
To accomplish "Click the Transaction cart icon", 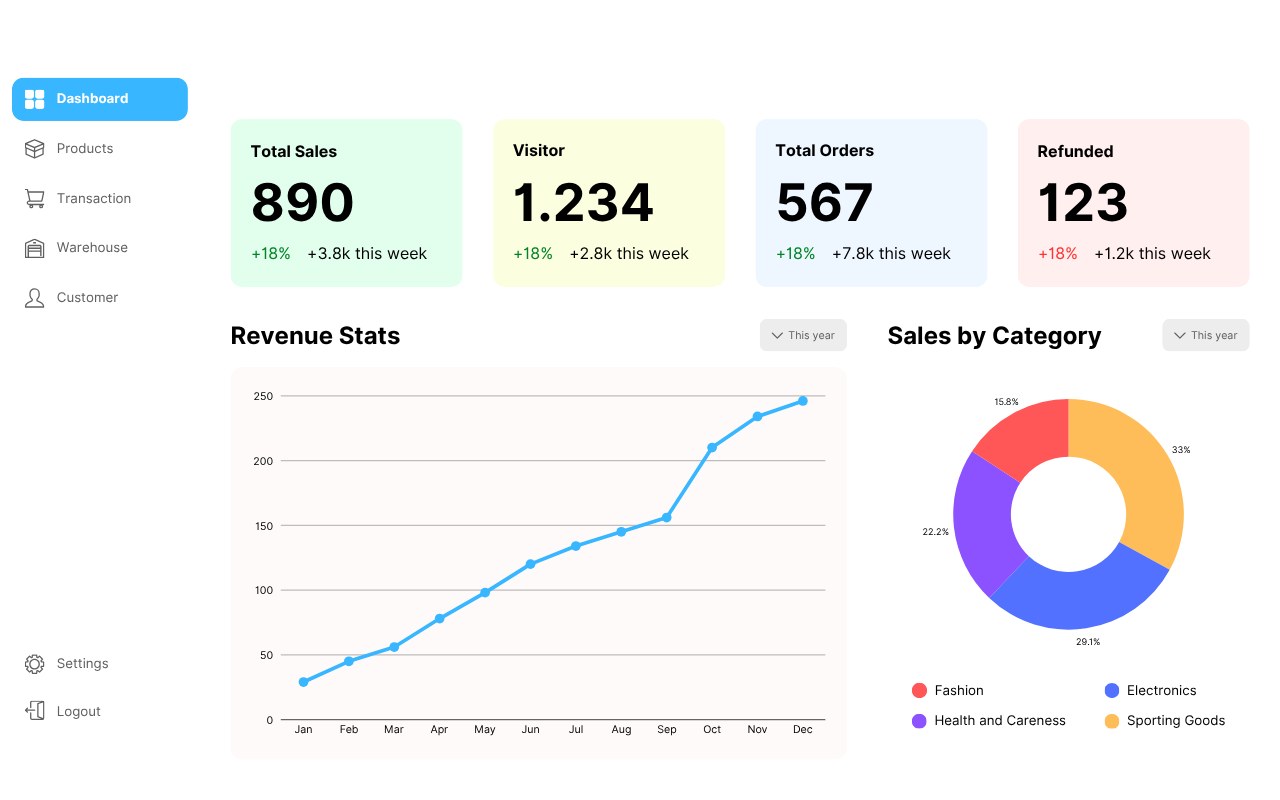I will coord(35,199).
